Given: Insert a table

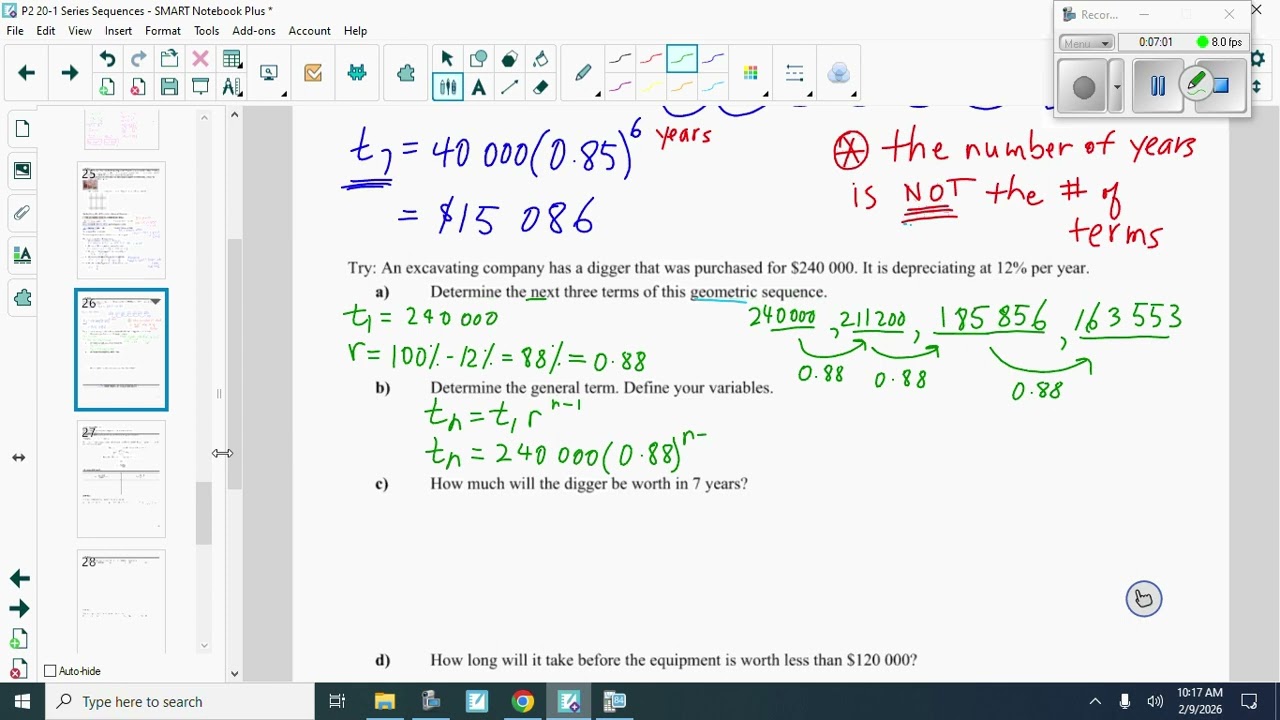Looking at the screenshot, I should click(x=232, y=59).
